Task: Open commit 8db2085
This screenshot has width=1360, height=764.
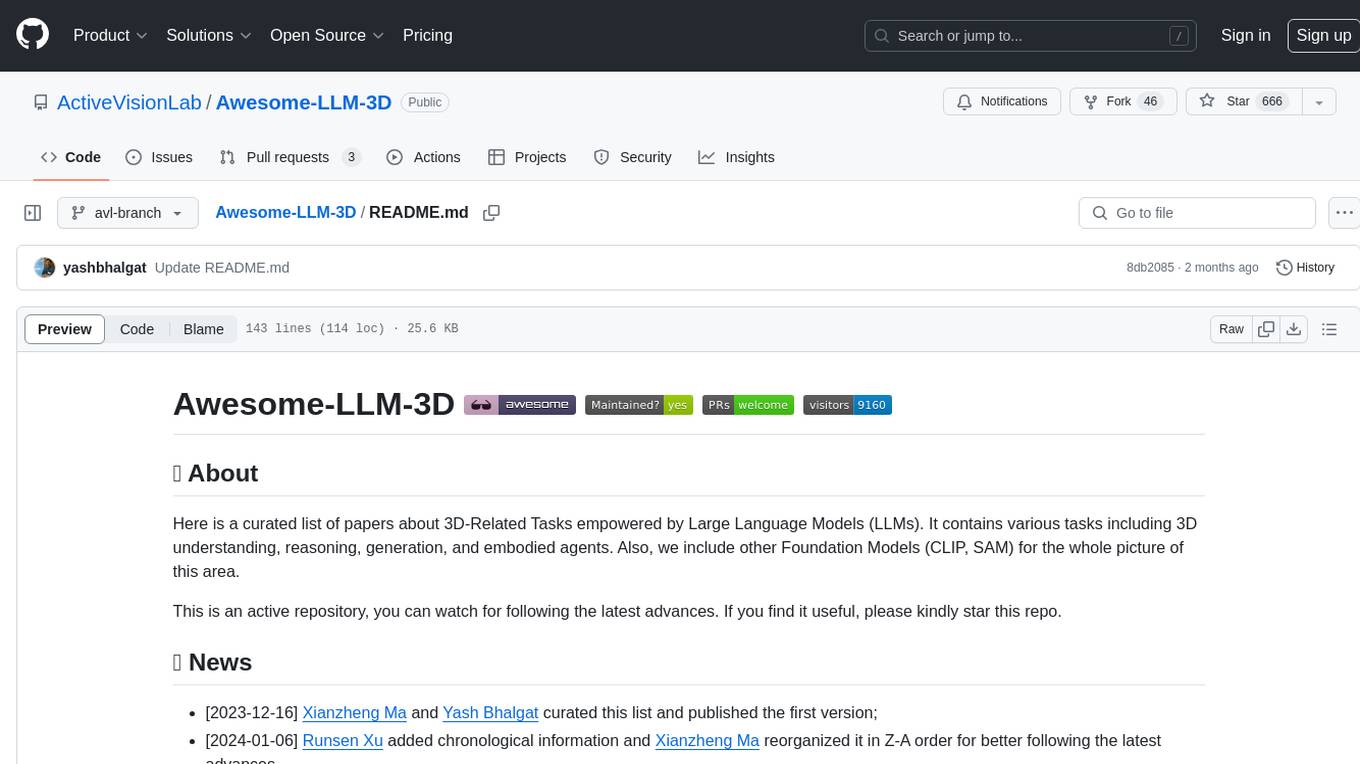Action: point(1151,267)
